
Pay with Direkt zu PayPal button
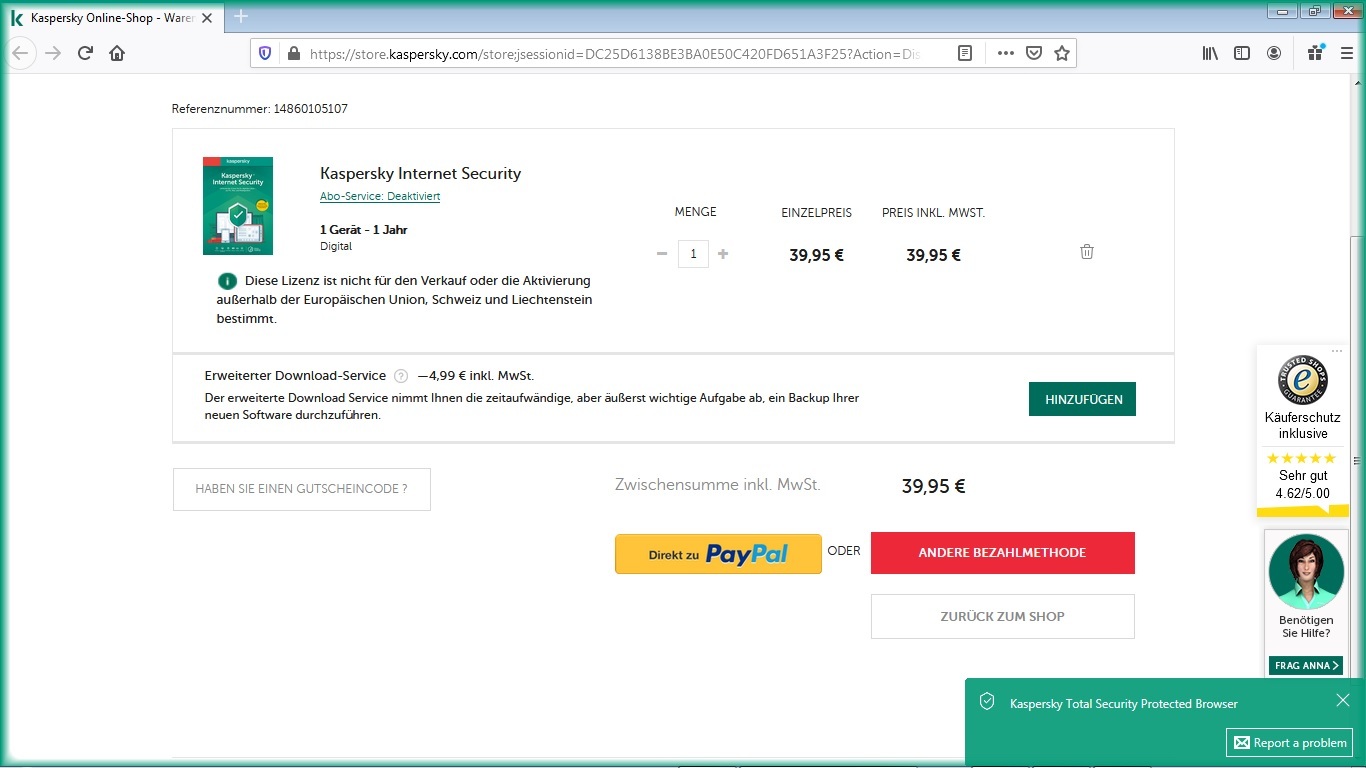718,554
